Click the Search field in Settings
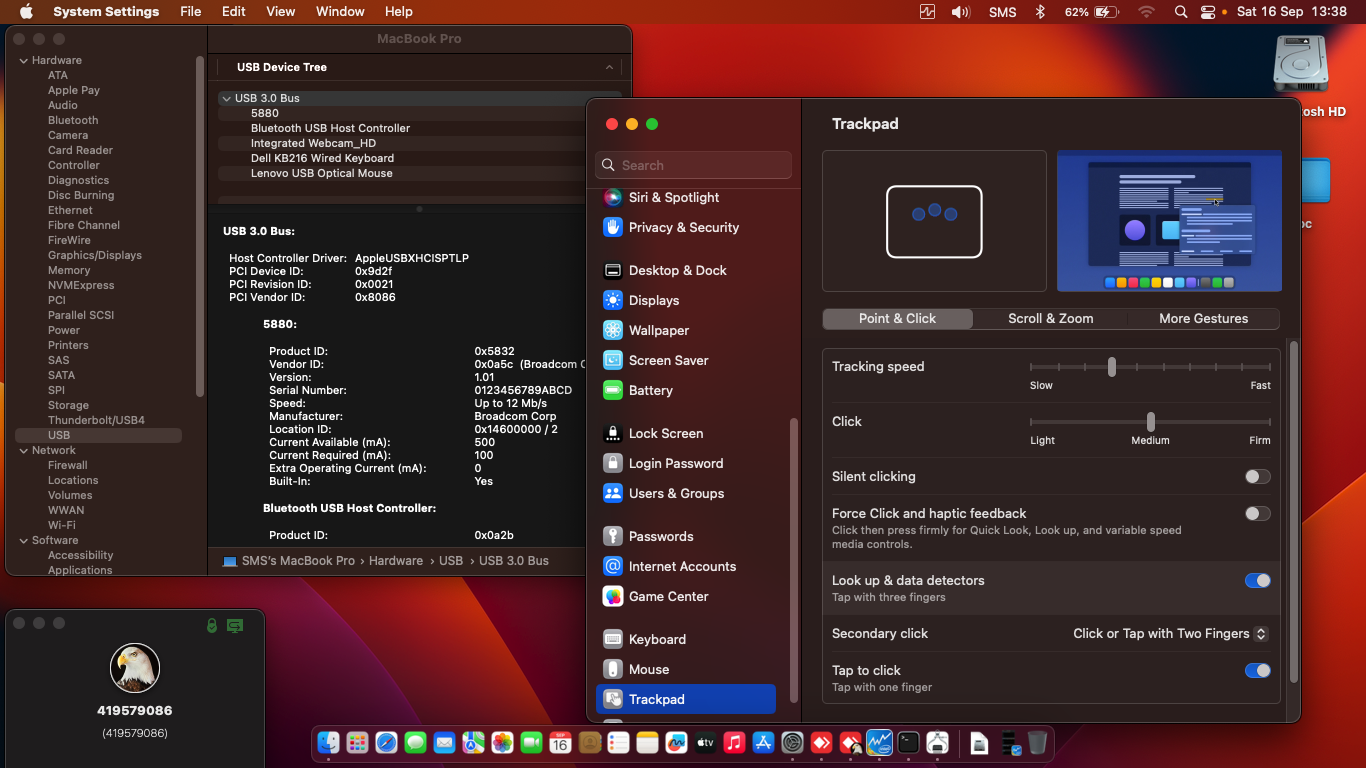The image size is (1366, 768). point(693,165)
